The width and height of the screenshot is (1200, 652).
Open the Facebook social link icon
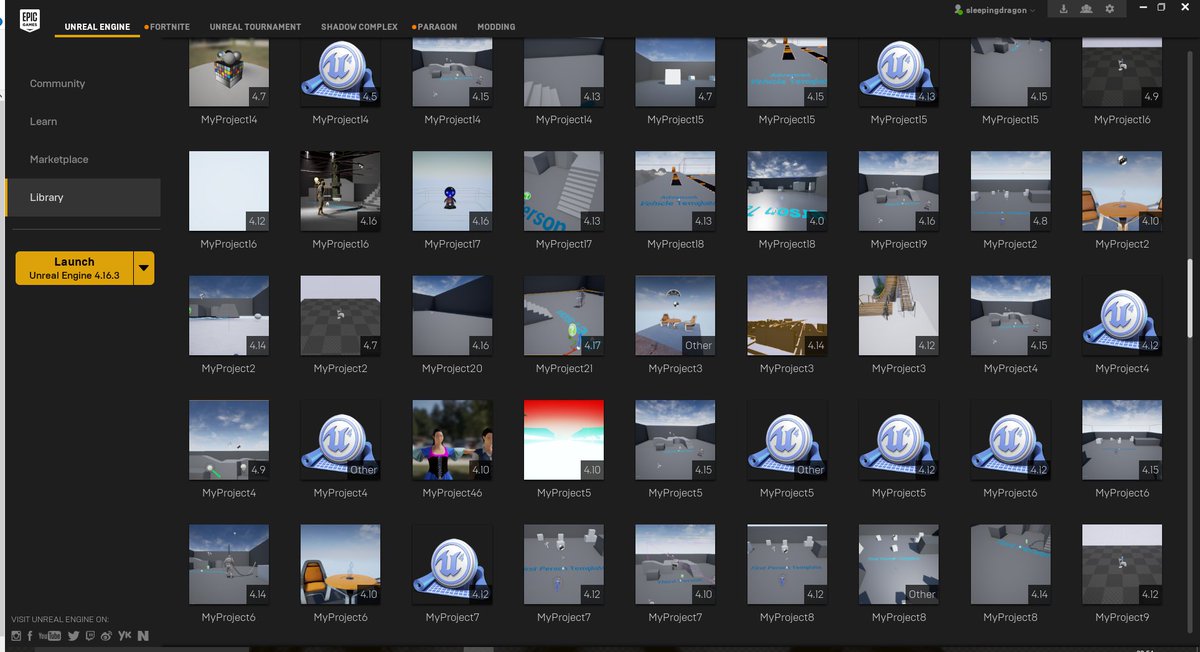pos(30,635)
